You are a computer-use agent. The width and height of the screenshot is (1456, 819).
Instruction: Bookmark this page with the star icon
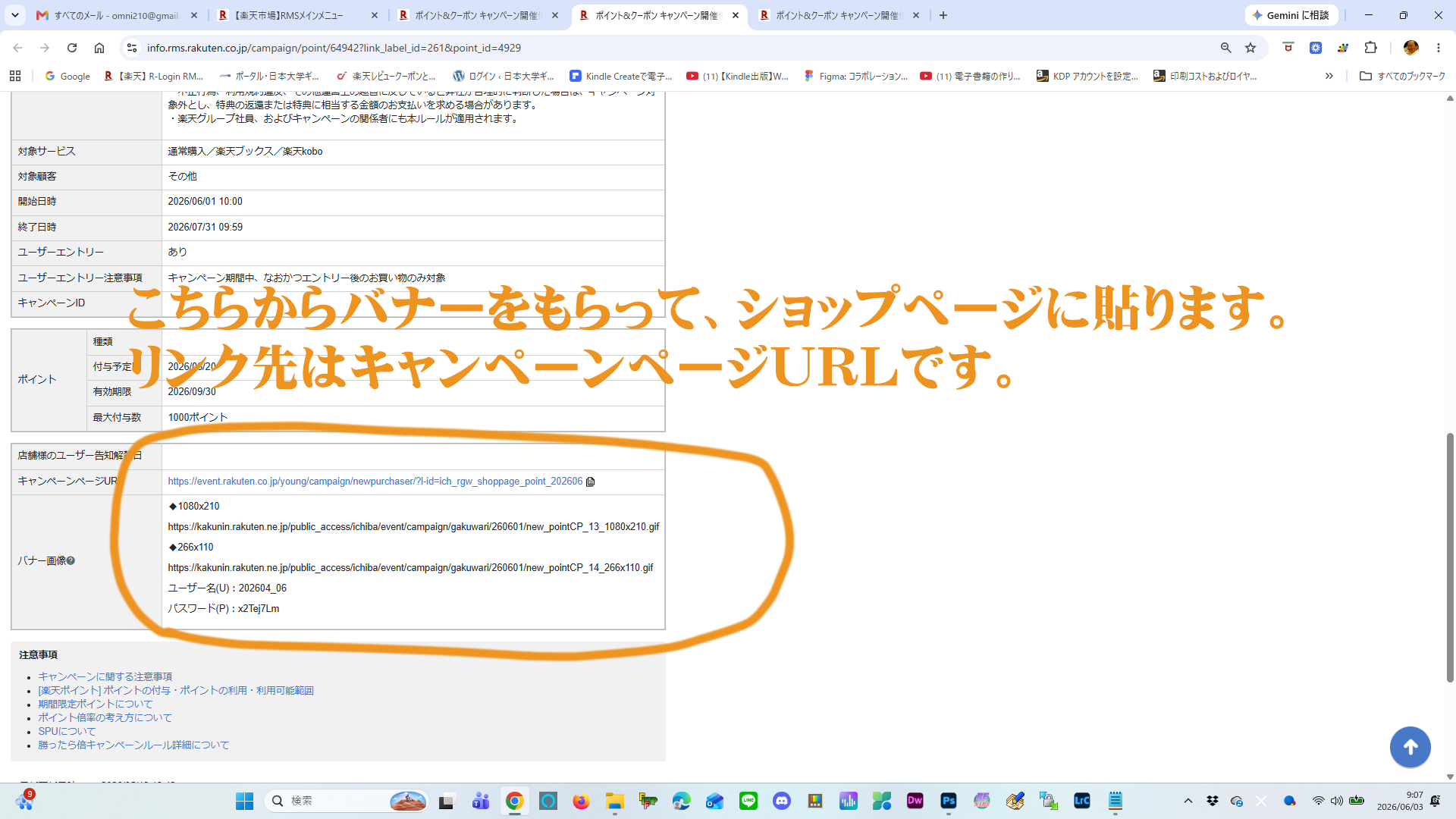point(1250,48)
